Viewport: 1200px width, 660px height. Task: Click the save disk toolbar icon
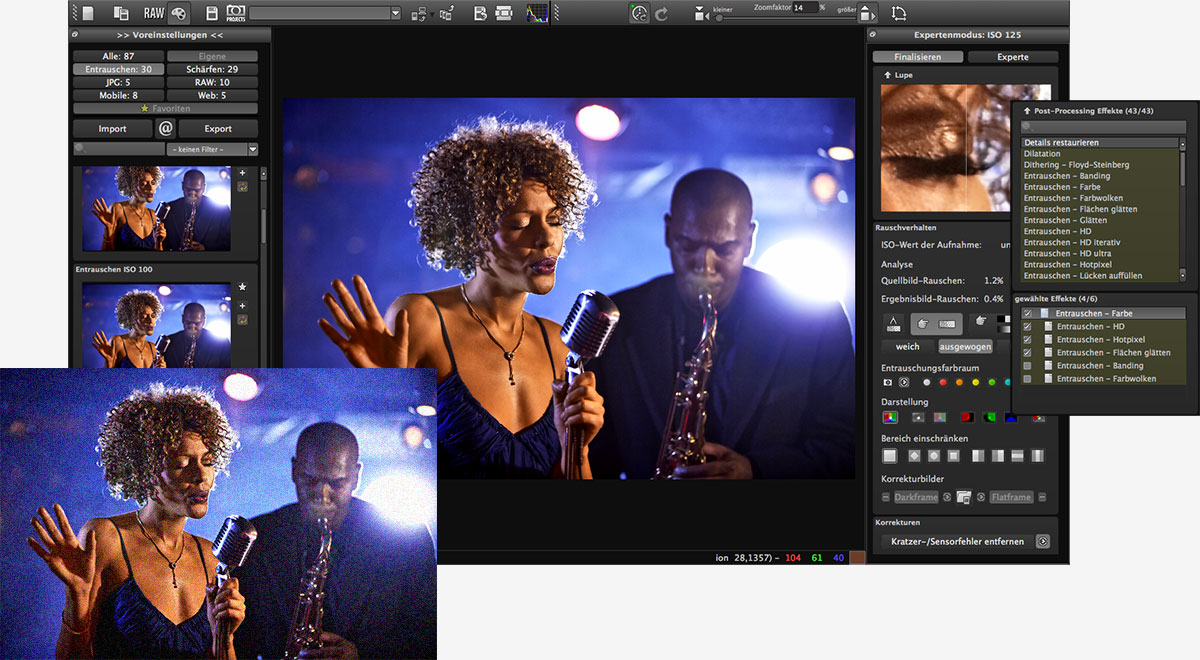tap(212, 13)
